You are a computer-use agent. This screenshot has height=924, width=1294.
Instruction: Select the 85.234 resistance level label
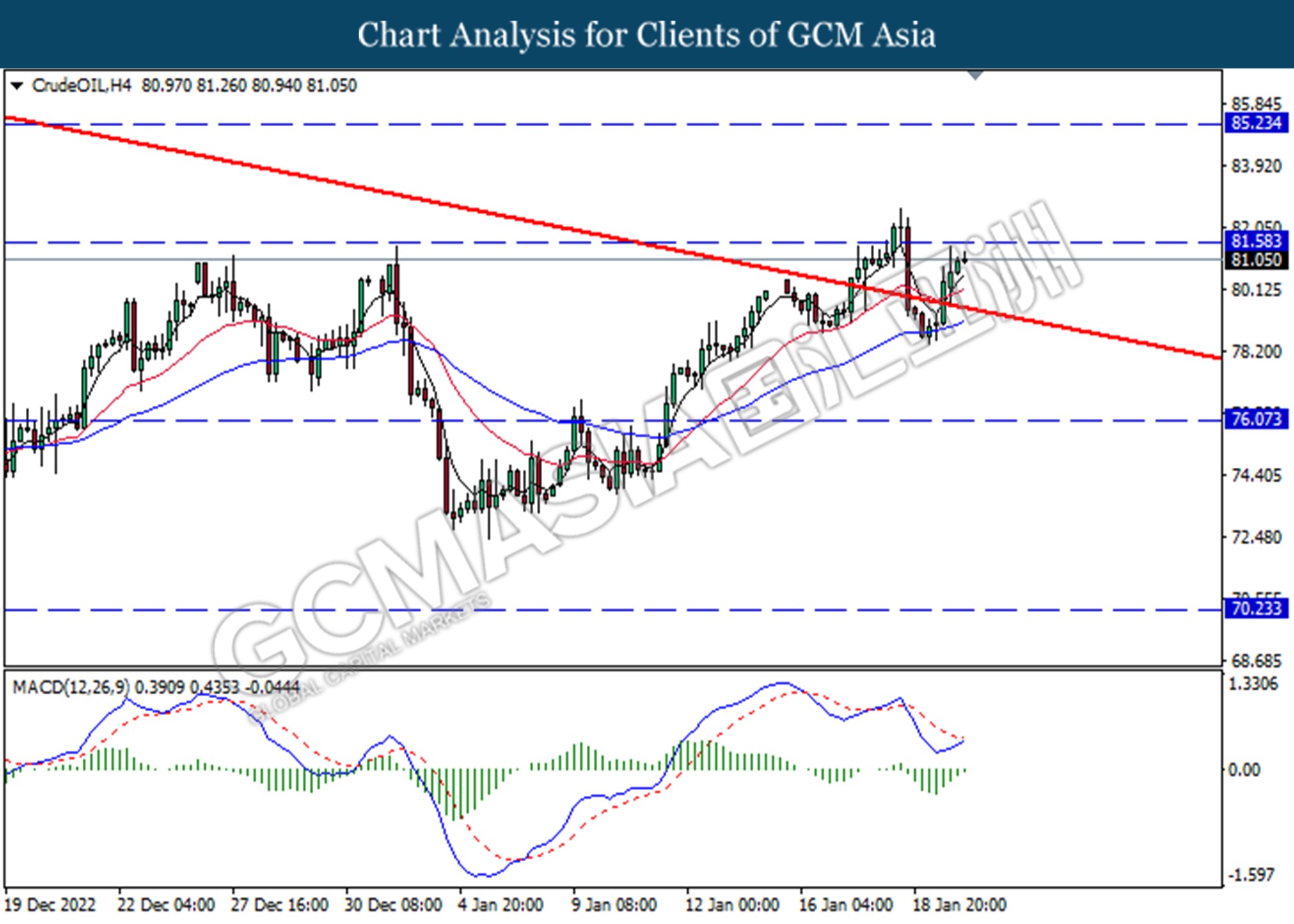coord(1256,123)
